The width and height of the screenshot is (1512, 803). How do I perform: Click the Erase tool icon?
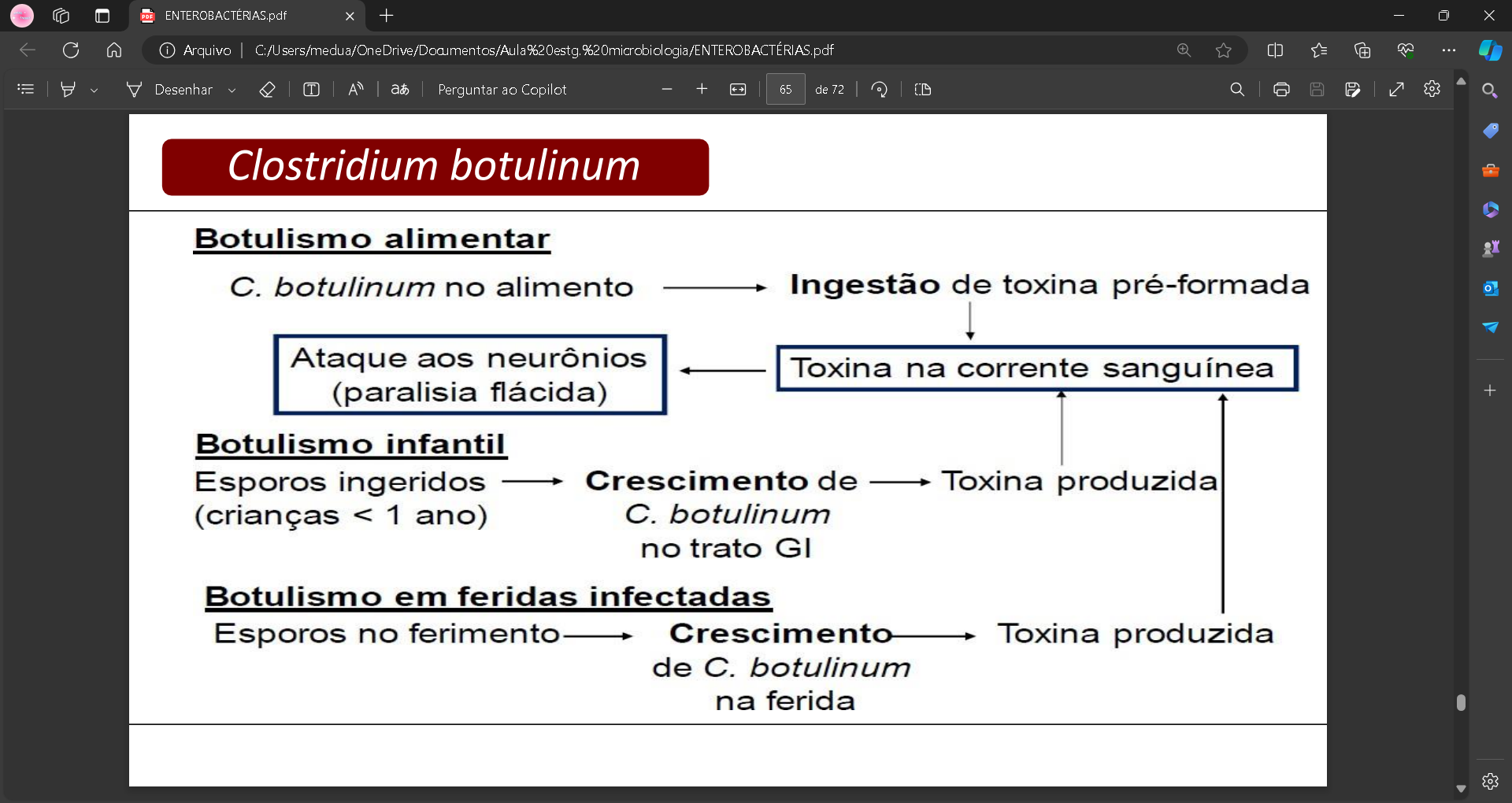pos(267,90)
